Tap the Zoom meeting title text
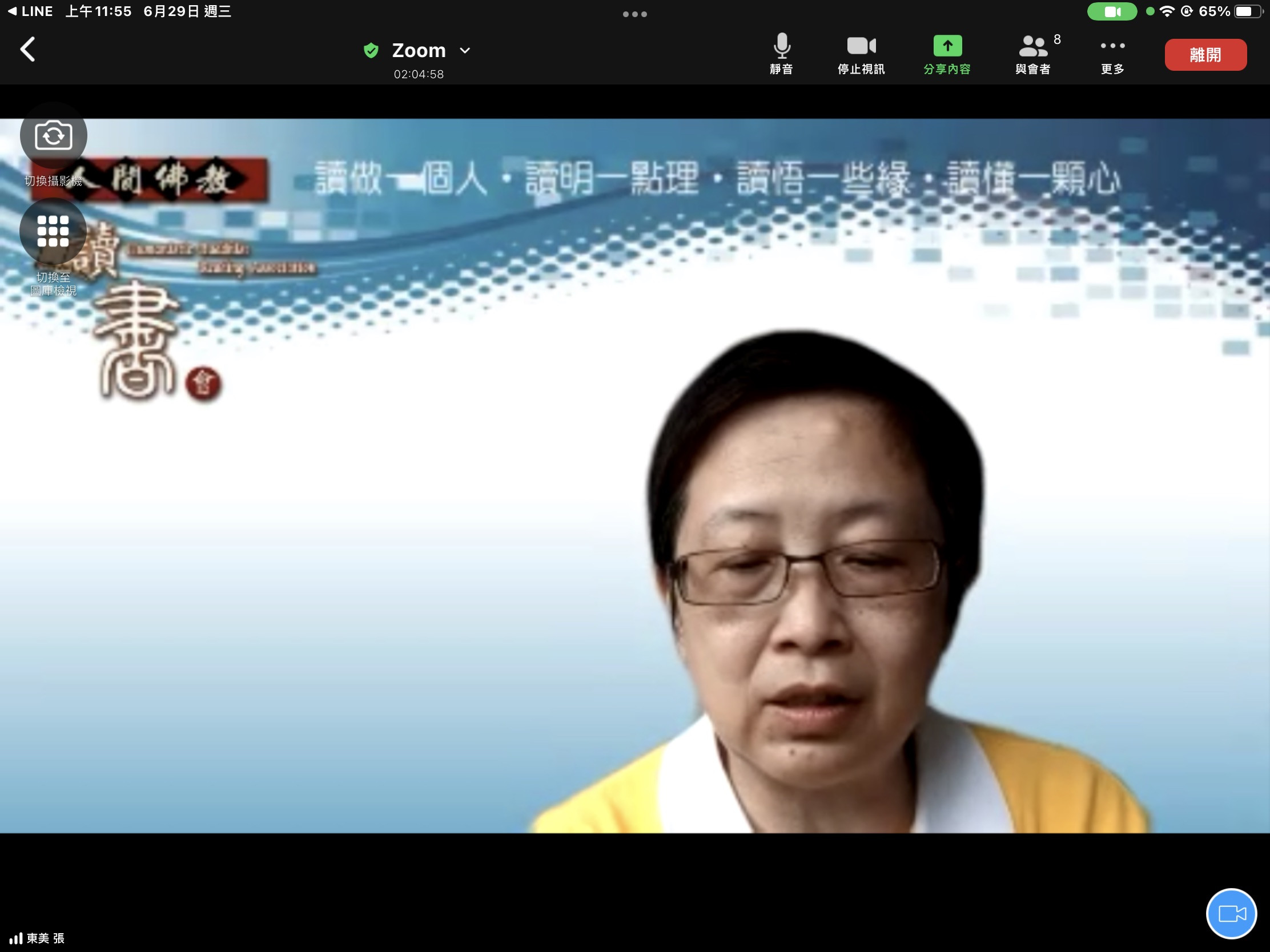The width and height of the screenshot is (1270, 952). [x=419, y=50]
